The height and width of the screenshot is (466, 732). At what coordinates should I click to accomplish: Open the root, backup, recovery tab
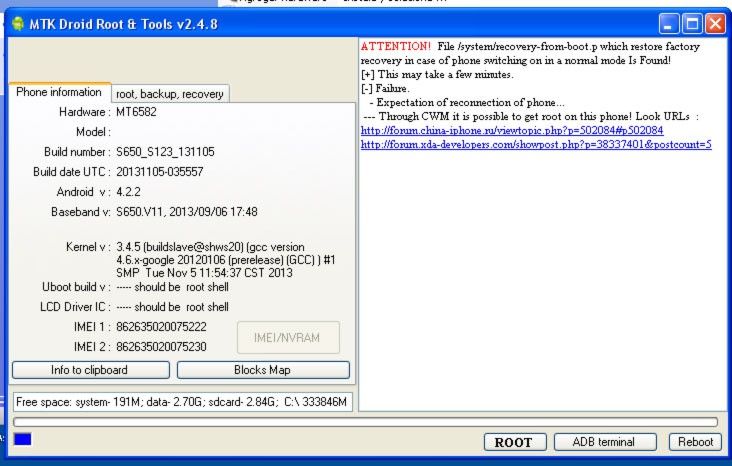[170, 94]
